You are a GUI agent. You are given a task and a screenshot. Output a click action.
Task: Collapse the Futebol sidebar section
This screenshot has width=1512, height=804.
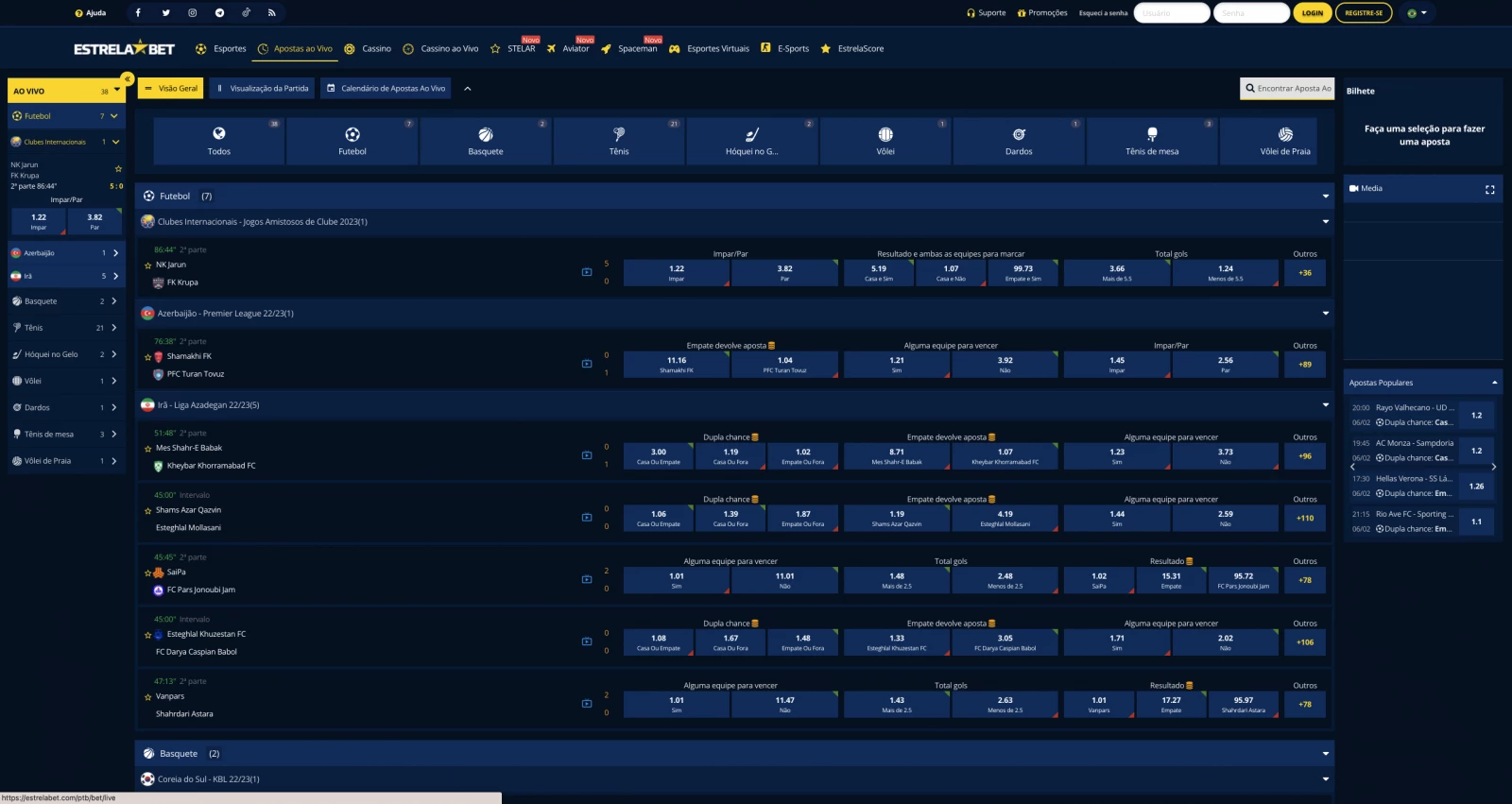(x=113, y=116)
